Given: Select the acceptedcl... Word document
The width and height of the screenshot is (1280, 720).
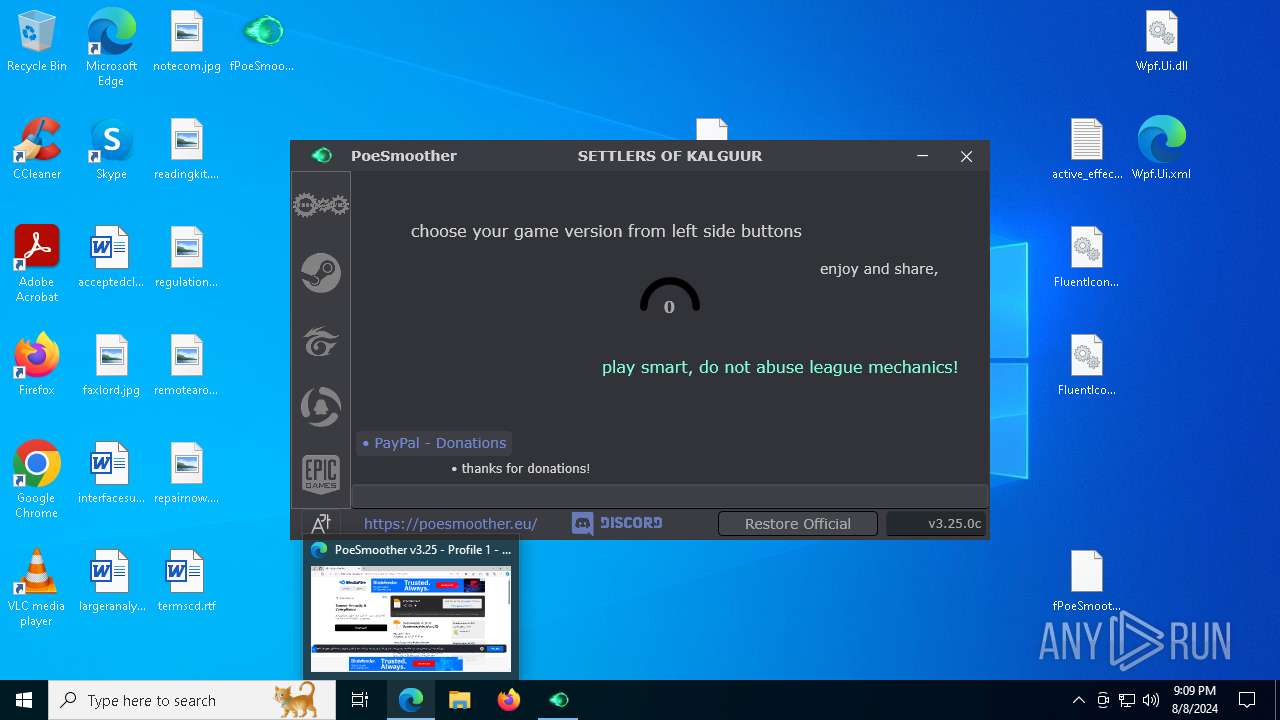Looking at the screenshot, I should pyautogui.click(x=111, y=258).
